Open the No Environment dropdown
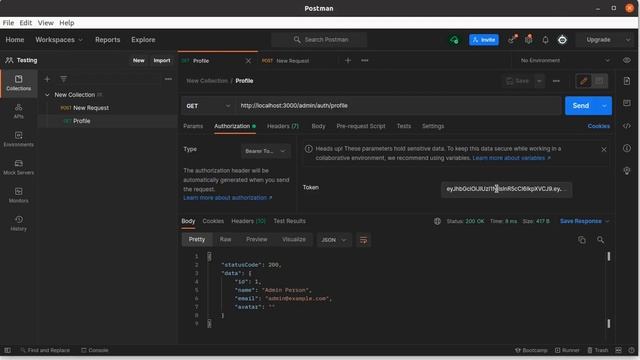 tap(565, 60)
